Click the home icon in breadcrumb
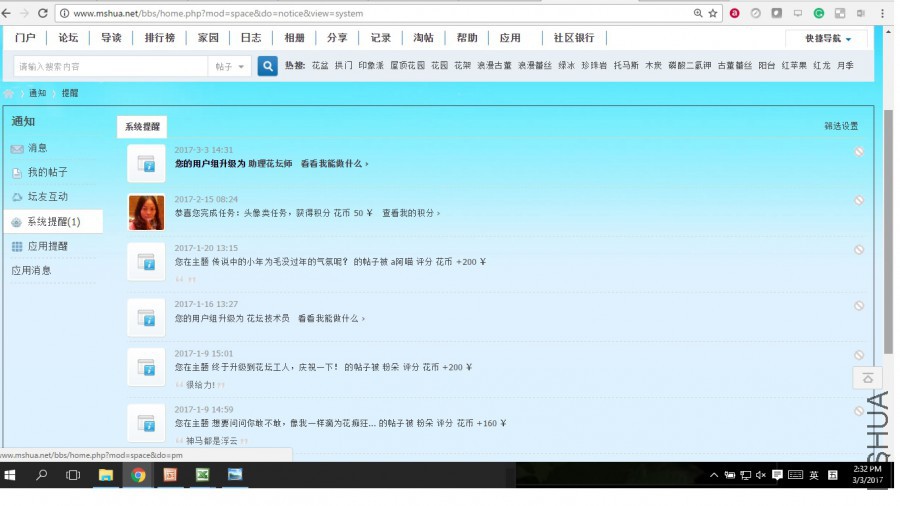The height and width of the screenshot is (506, 900). (9, 93)
